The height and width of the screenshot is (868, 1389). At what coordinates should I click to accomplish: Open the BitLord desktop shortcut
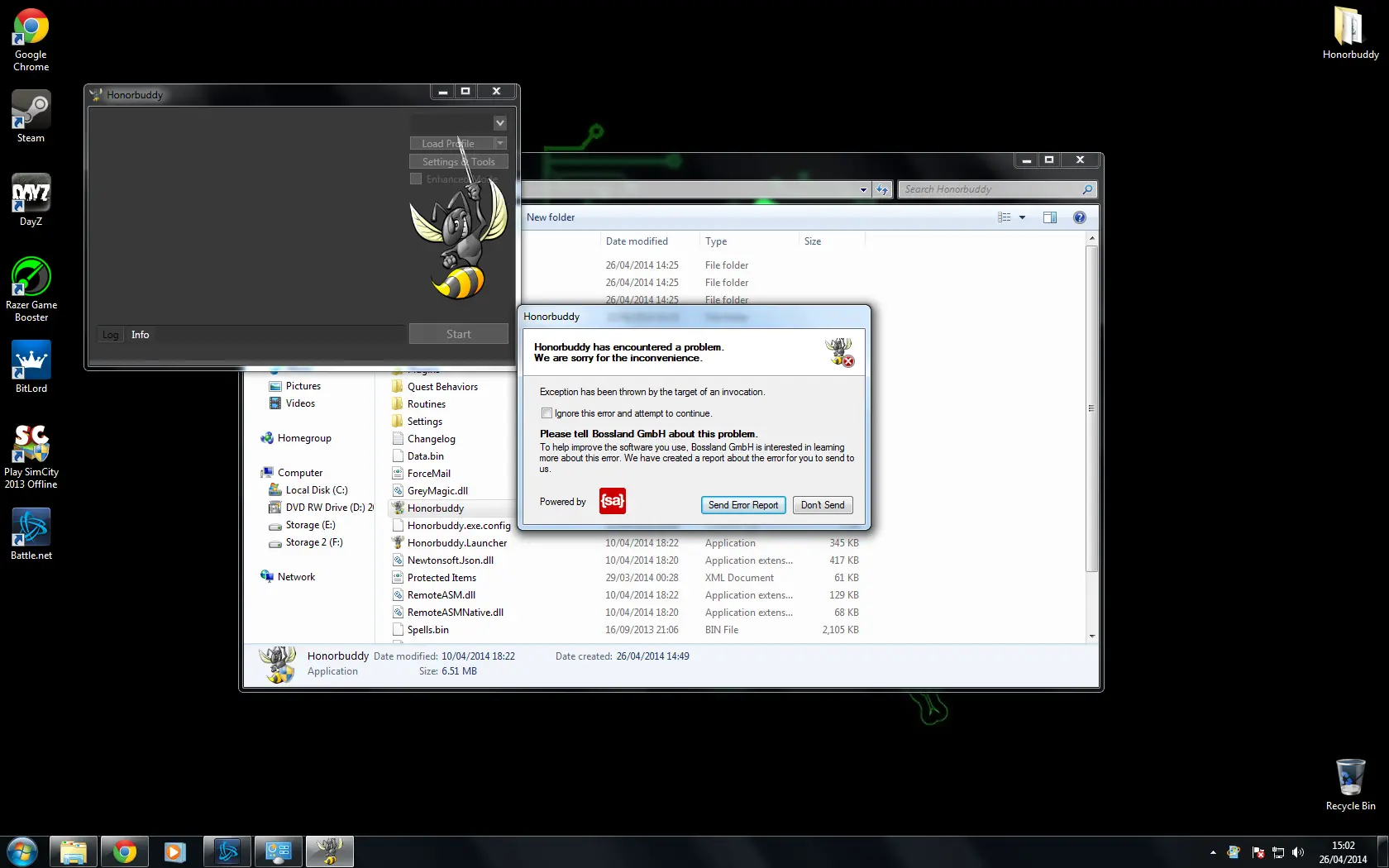31,367
